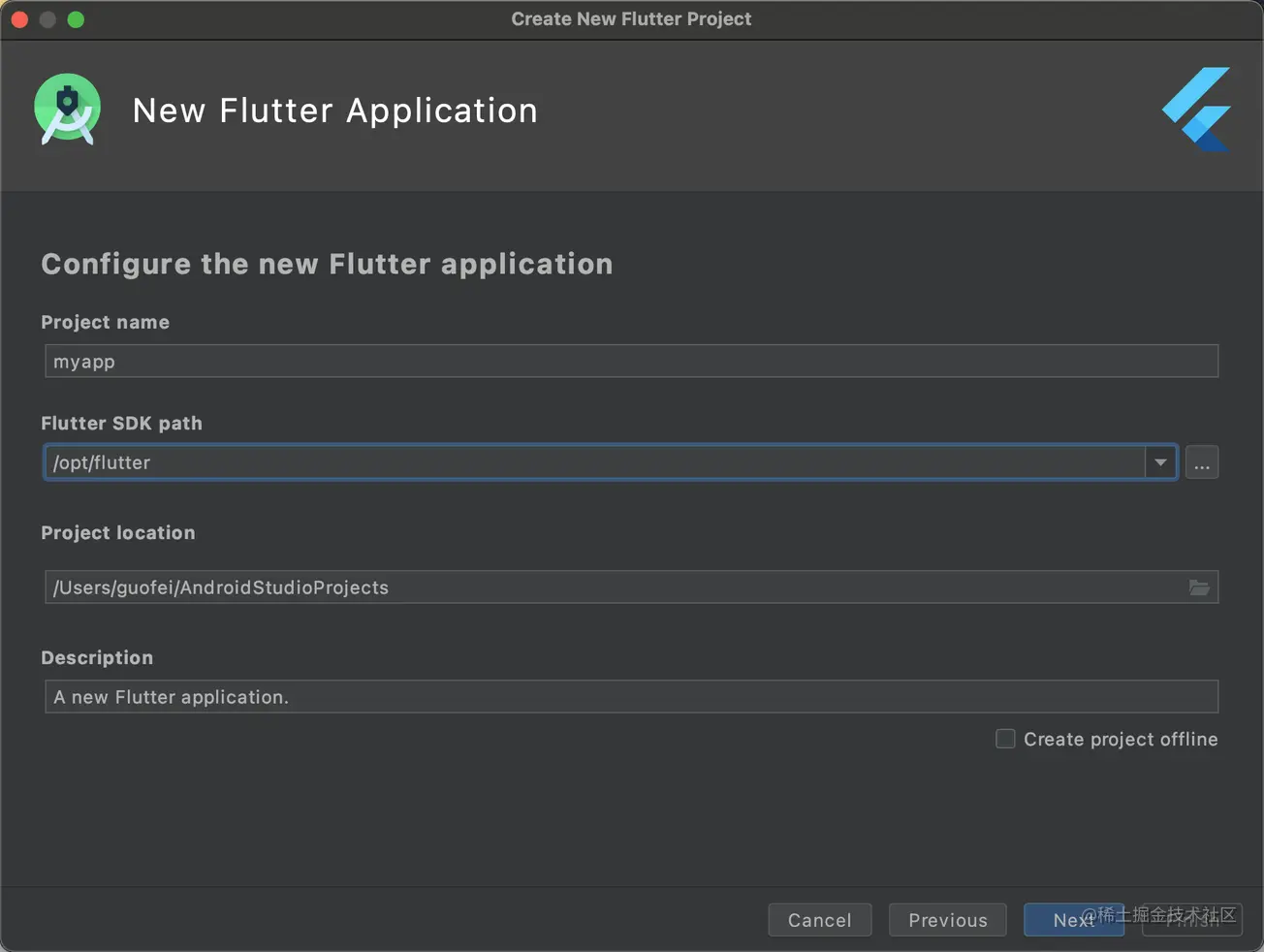Screen dimensions: 1264x952
Task: Click the Create project offline label text
Action: [1121, 739]
